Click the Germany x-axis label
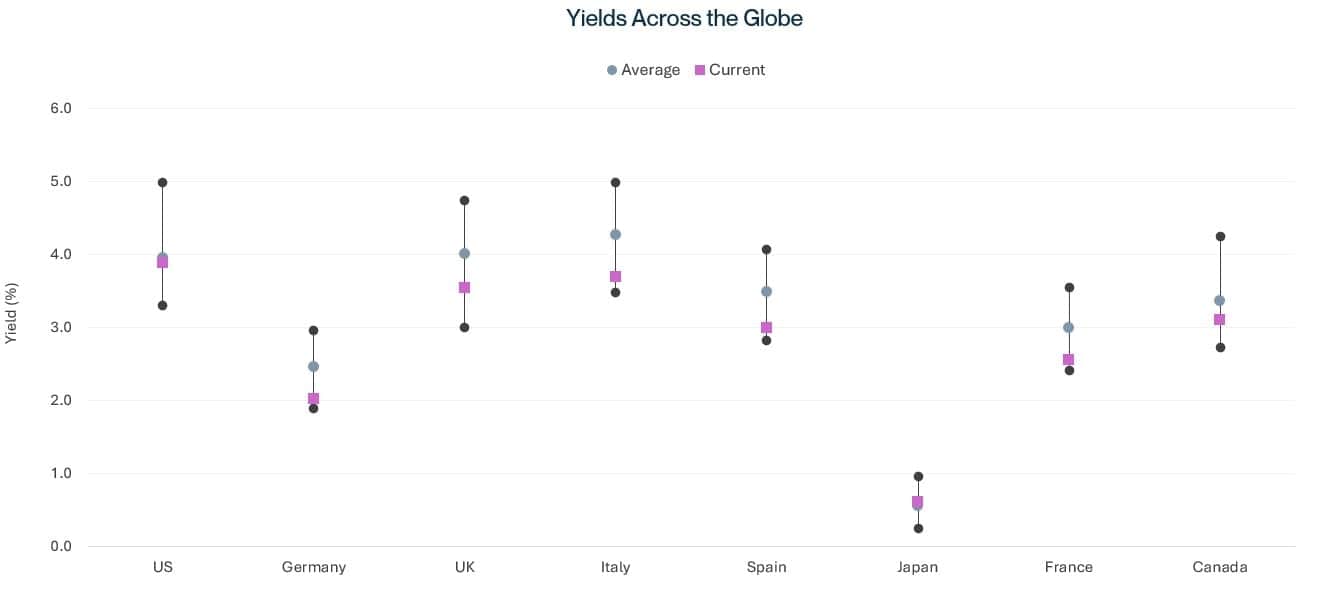 (313, 567)
